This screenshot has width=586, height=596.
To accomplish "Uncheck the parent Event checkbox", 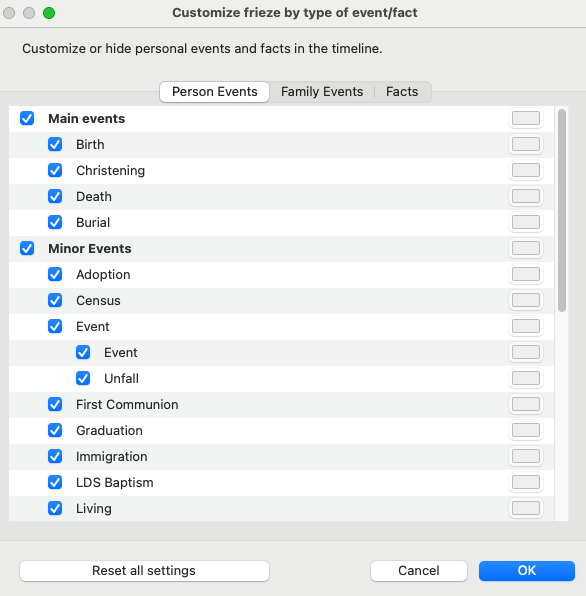I will (x=55, y=326).
